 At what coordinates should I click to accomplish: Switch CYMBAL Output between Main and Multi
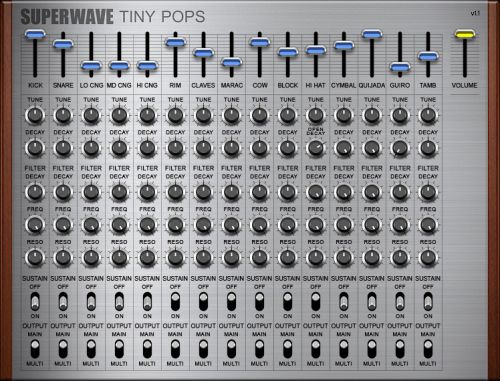click(x=344, y=349)
